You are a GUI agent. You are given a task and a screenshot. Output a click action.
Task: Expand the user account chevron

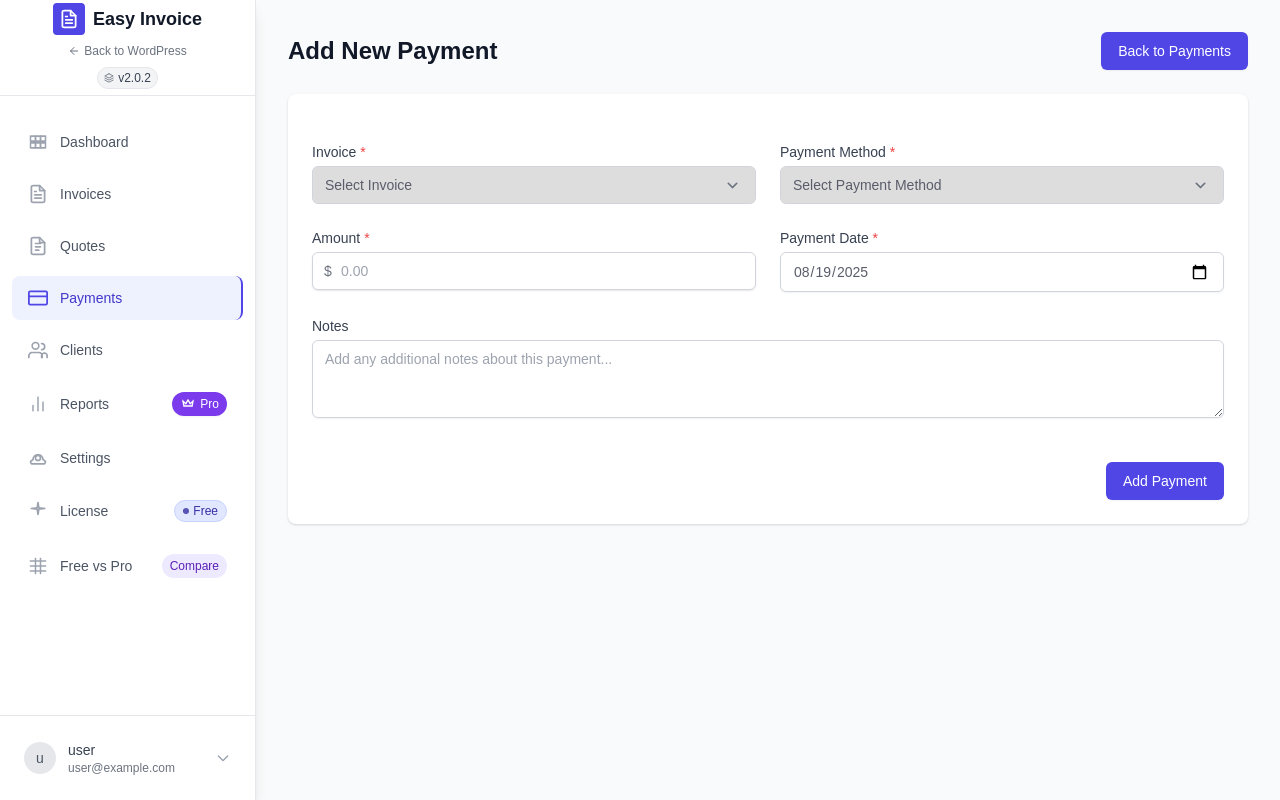tap(223, 758)
